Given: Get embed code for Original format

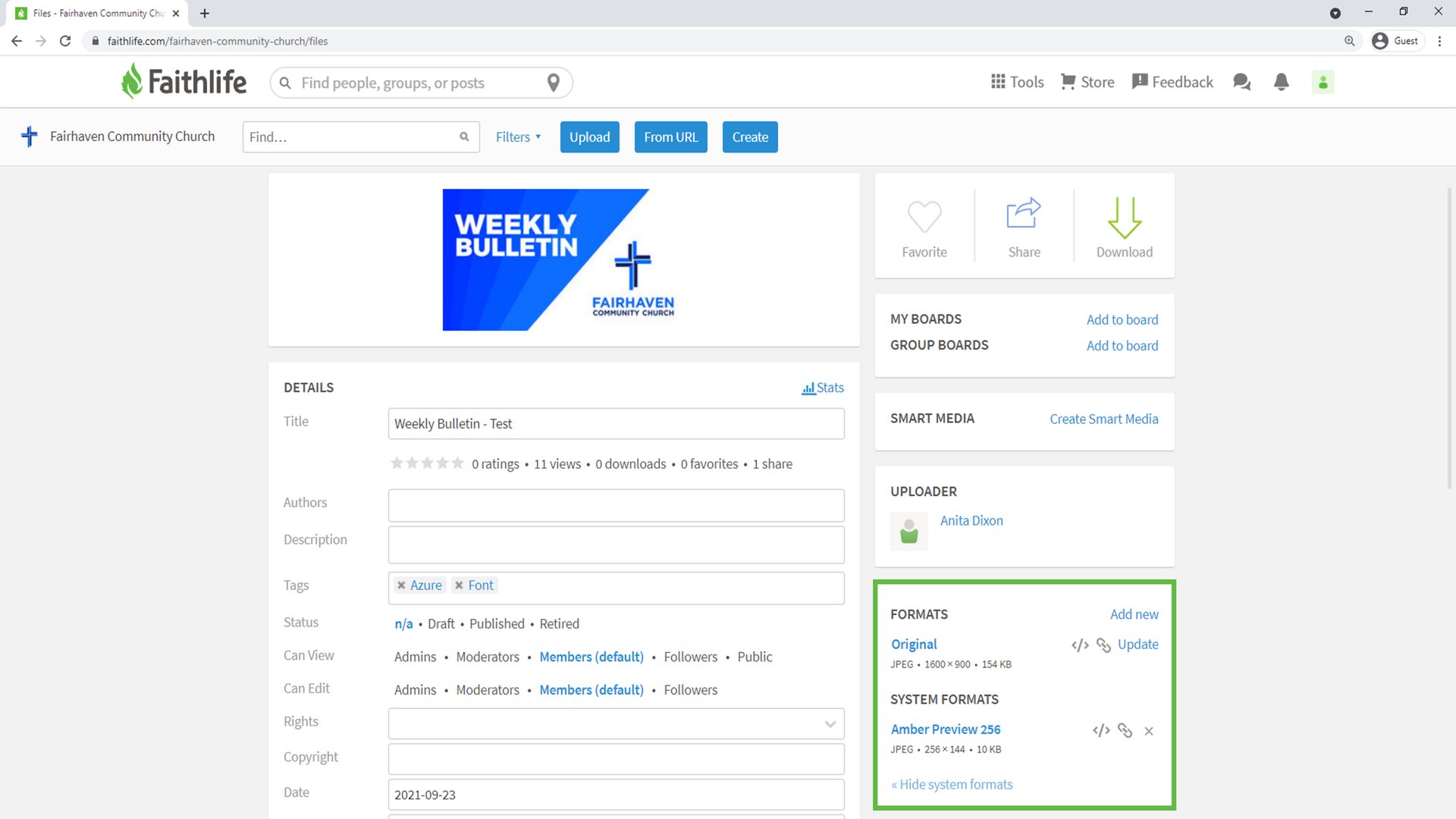Looking at the screenshot, I should [x=1080, y=645].
